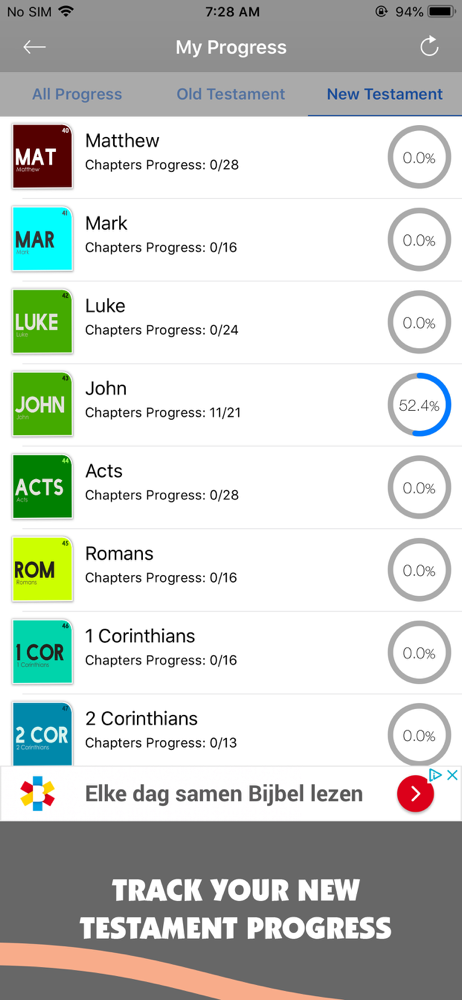462x1000 pixels.
Task: Open the teal 1 COR tile
Action: click(42, 652)
